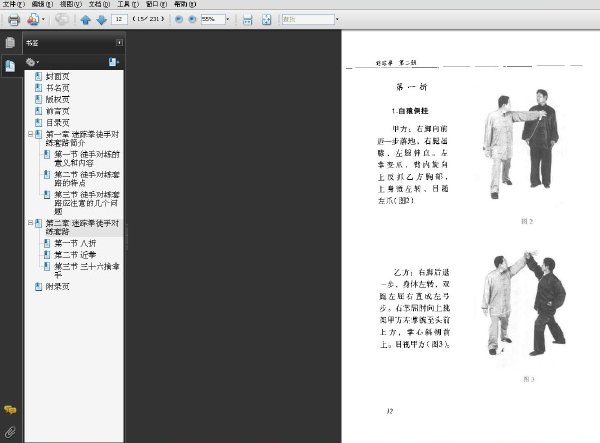Open the 编辑 menu
This screenshot has height=443, width=600.
pos(42,4)
